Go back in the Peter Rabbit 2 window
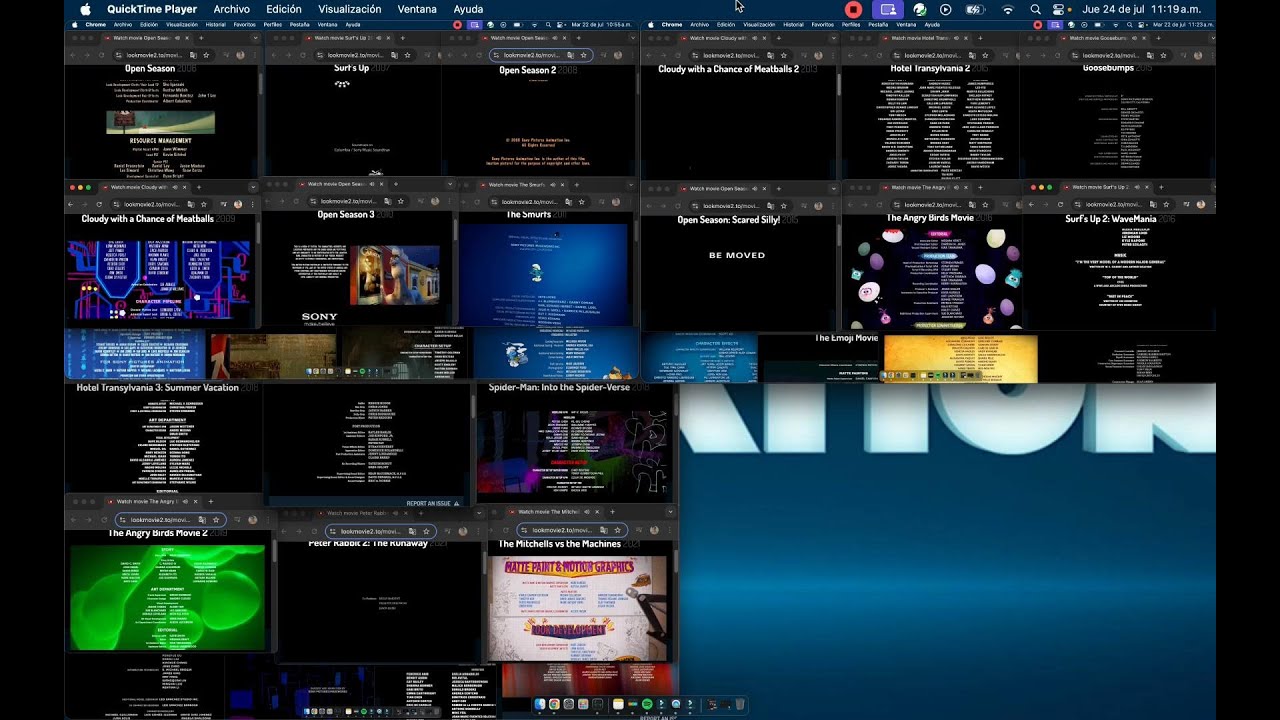 pyautogui.click(x=285, y=531)
